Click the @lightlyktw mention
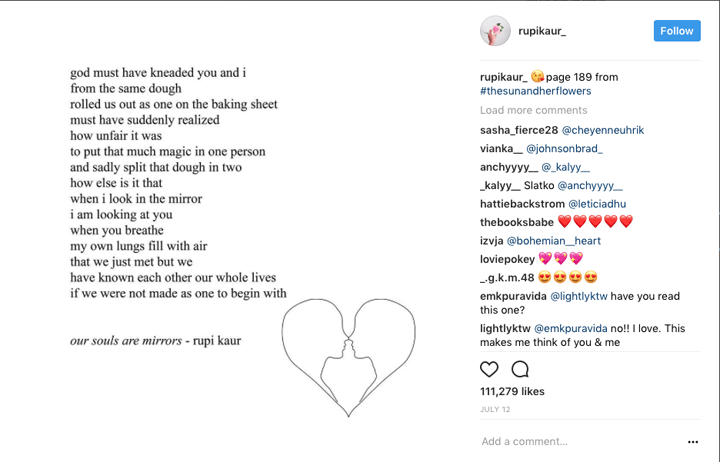 (x=579, y=296)
